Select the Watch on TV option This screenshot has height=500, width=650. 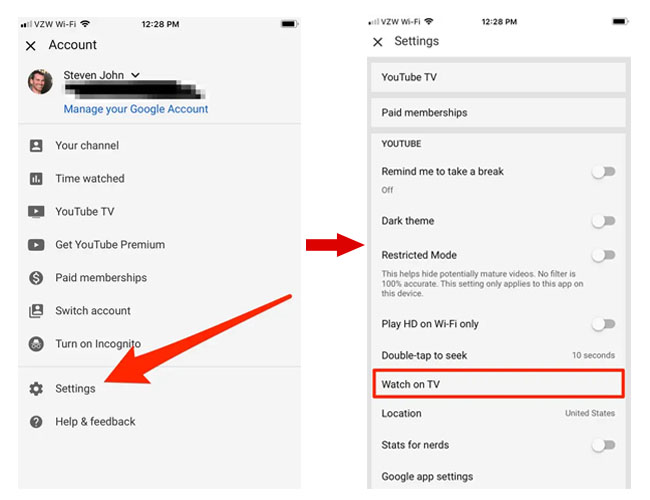pos(498,384)
